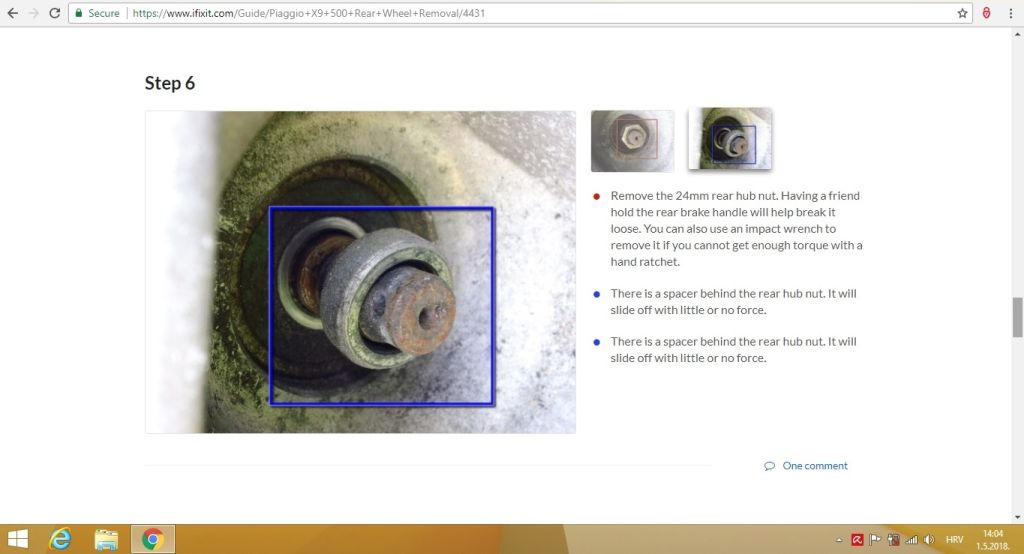Click the power and battery tray icon
1024x554 pixels.
893,540
